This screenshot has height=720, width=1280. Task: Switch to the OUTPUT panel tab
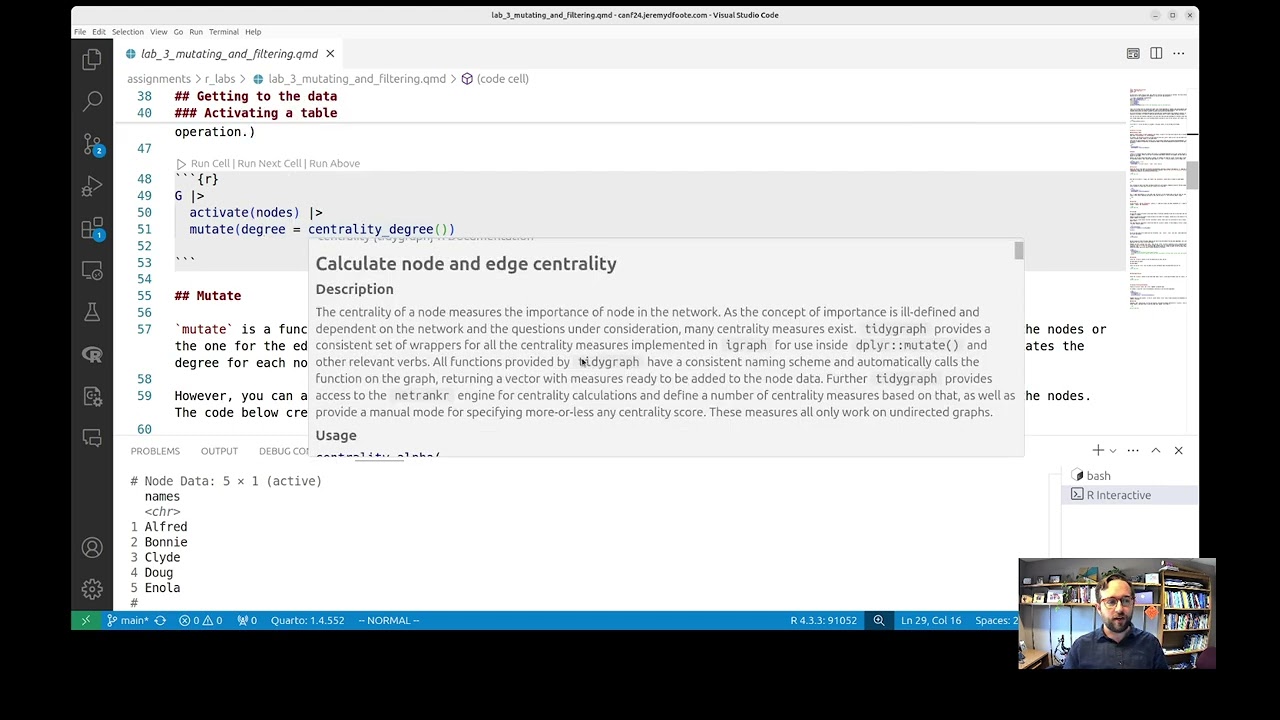(219, 451)
